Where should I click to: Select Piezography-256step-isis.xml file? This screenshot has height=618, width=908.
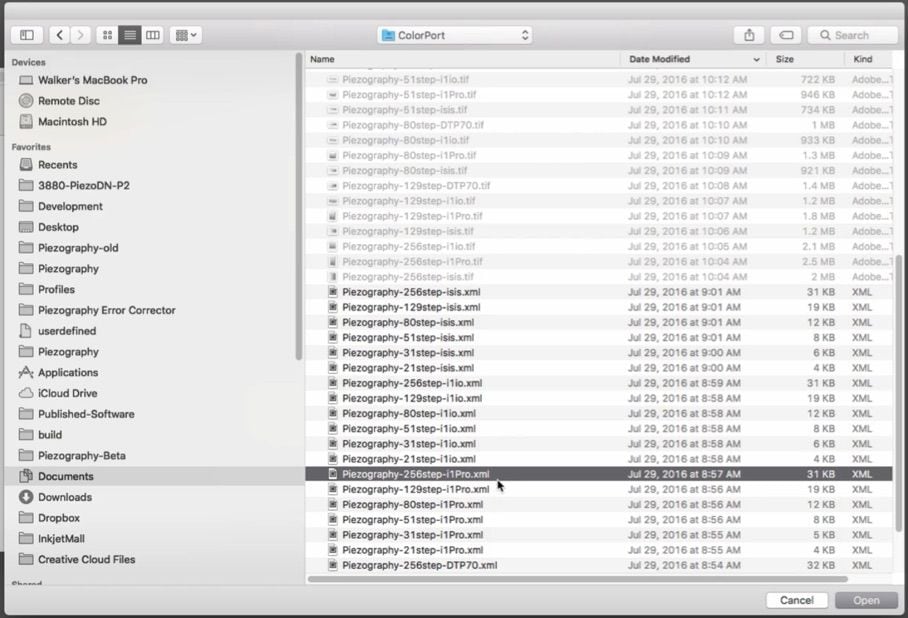point(411,292)
